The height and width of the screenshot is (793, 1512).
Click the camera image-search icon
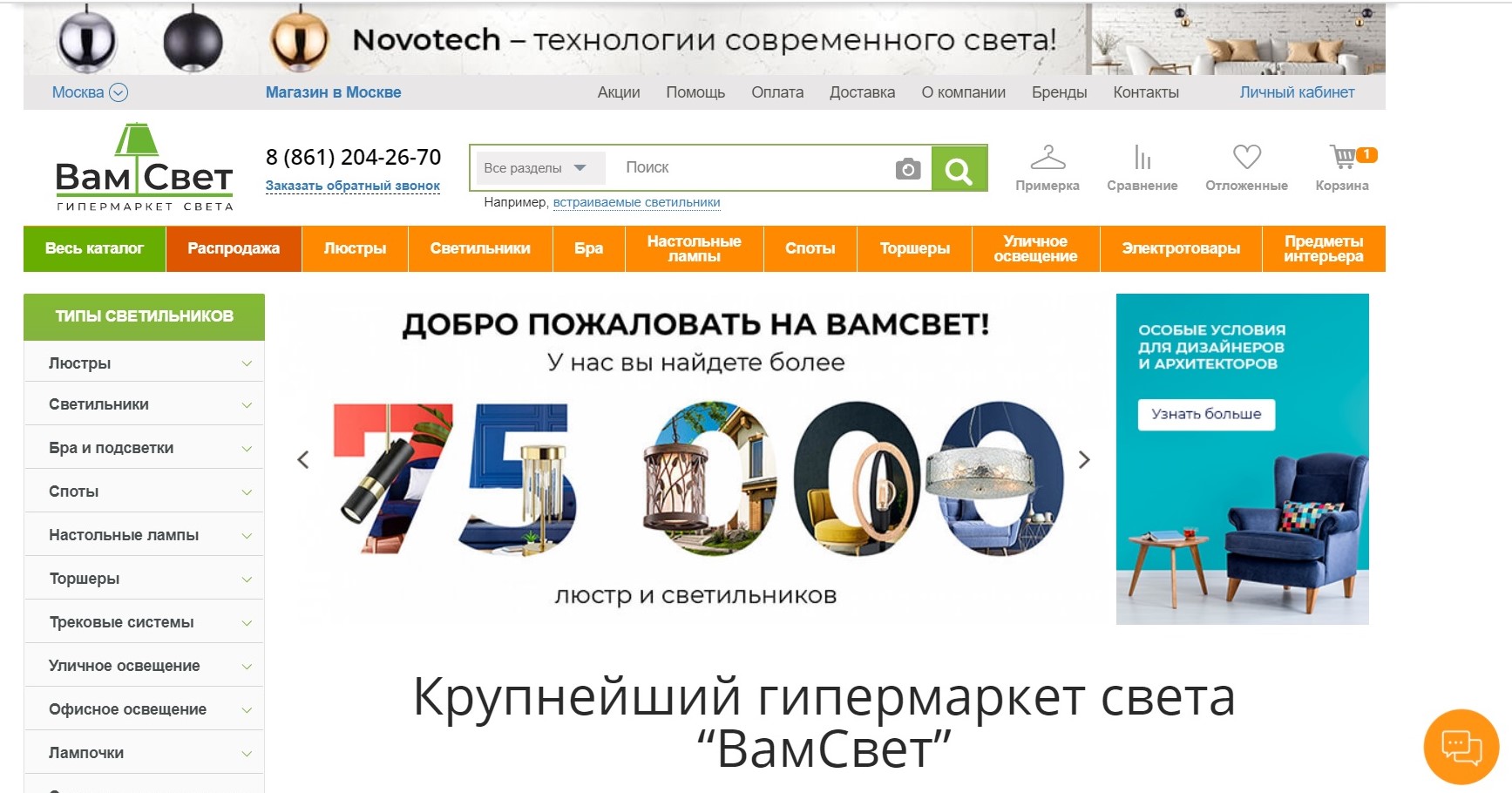tap(907, 168)
